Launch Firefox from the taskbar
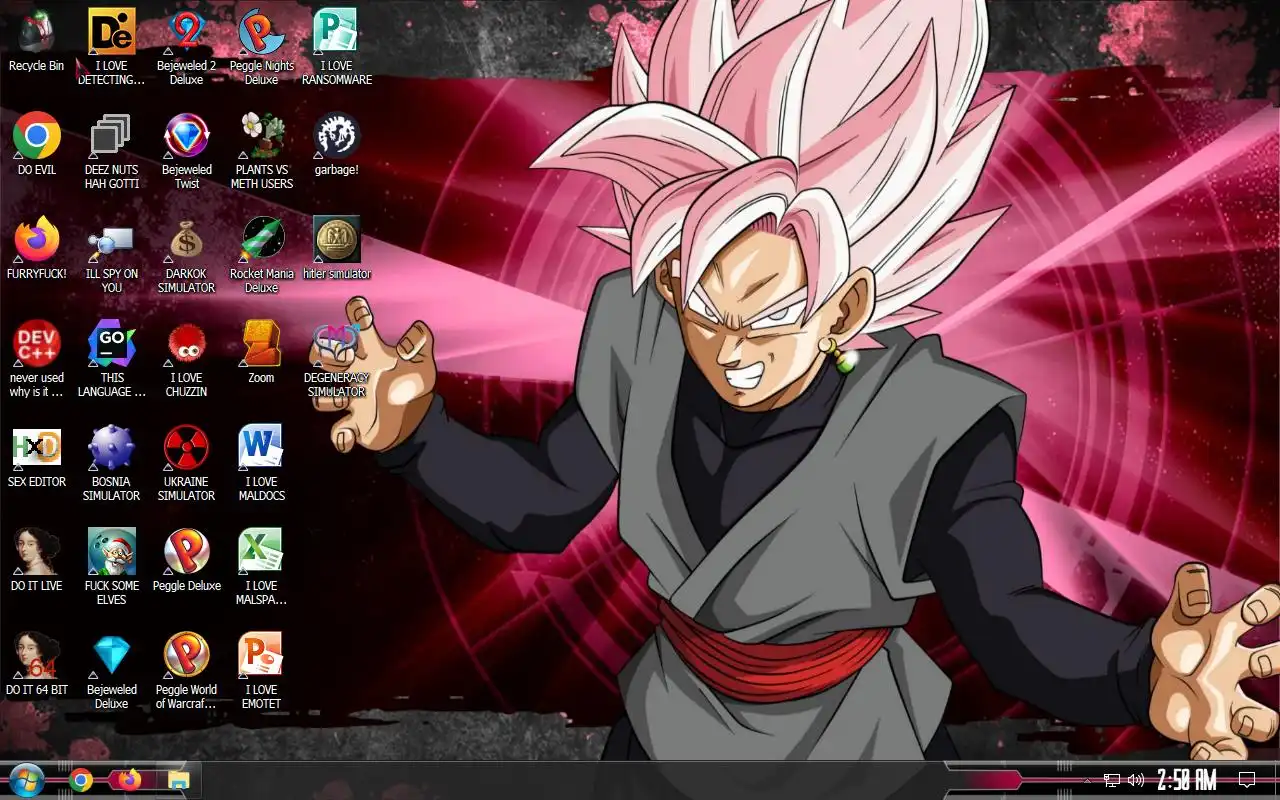 [x=130, y=780]
